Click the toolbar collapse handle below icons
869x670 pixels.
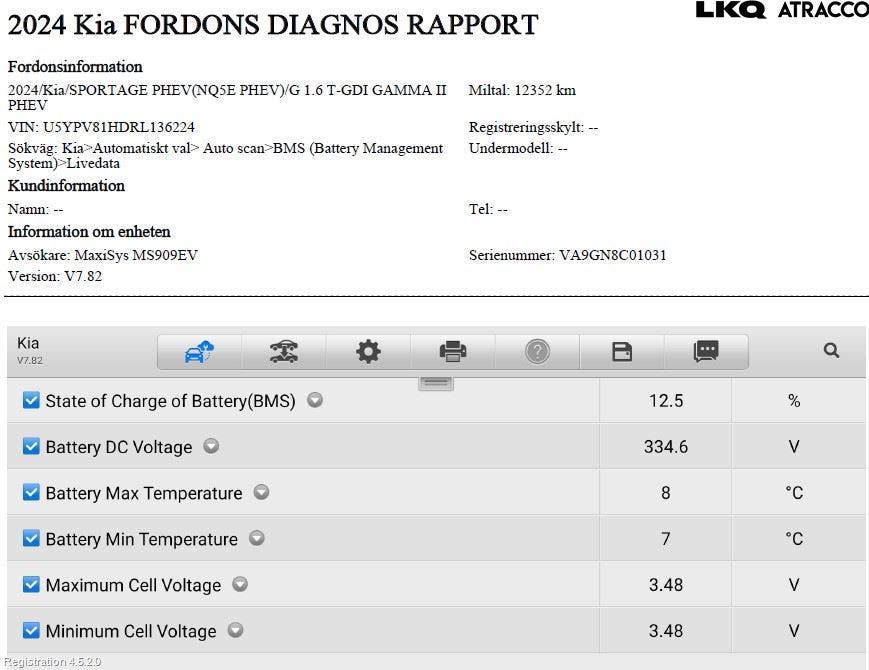(436, 383)
